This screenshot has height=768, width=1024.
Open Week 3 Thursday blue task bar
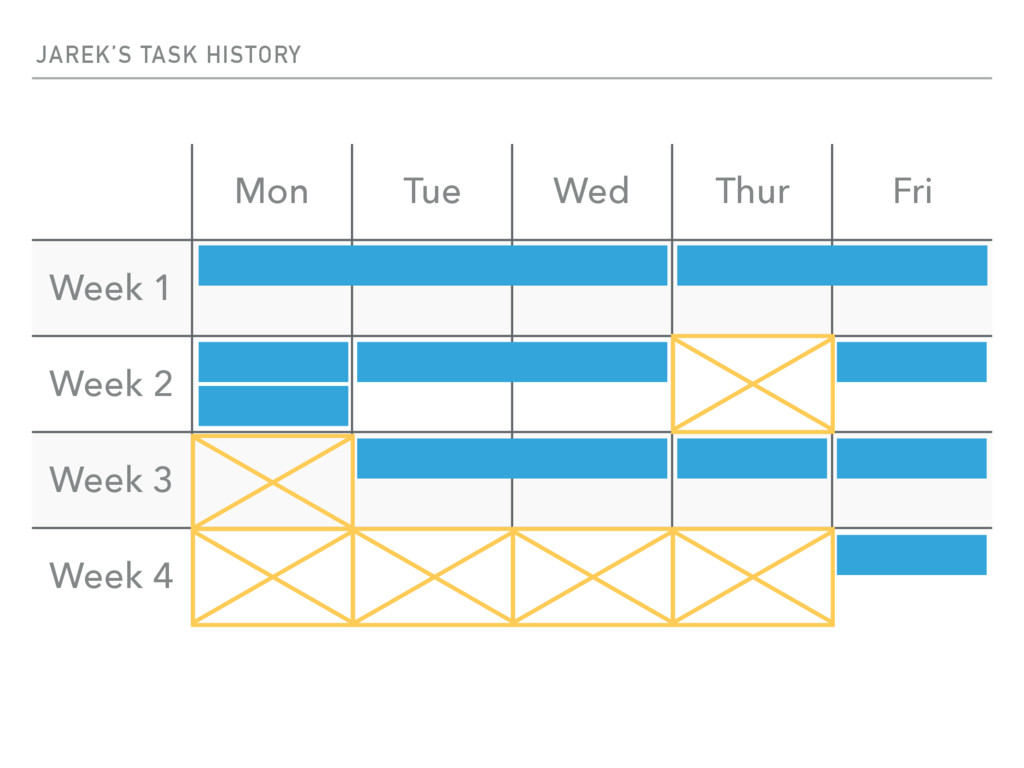point(752,458)
